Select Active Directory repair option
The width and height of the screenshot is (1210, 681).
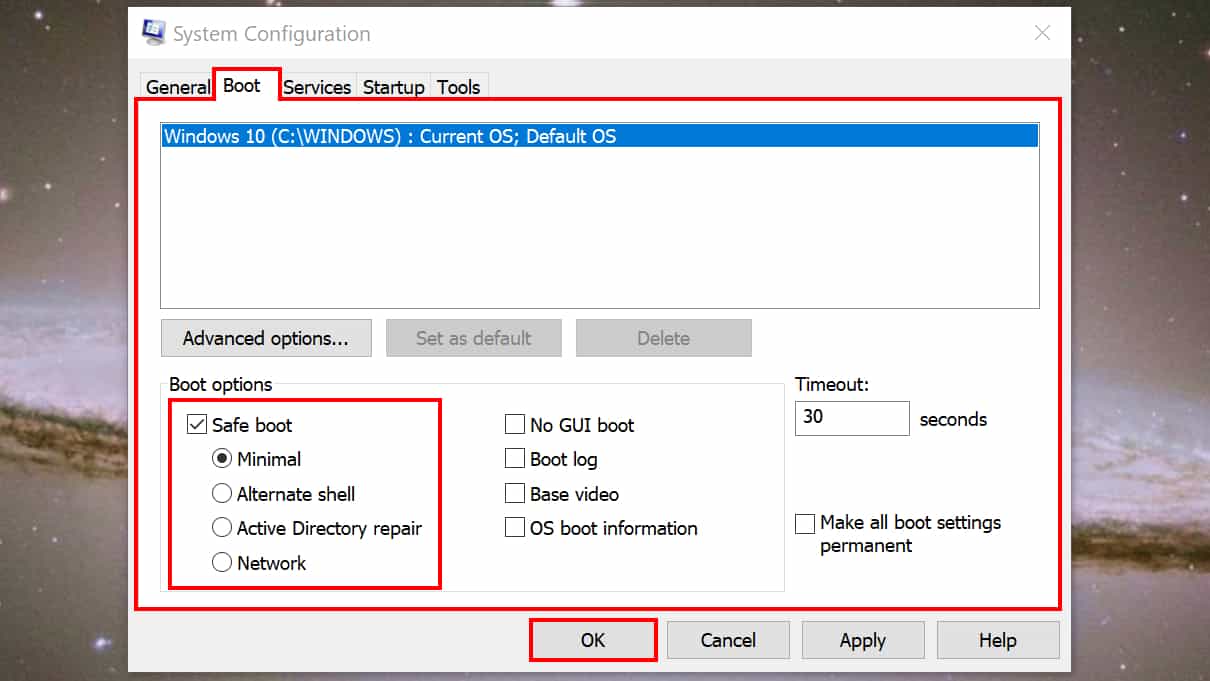click(x=222, y=528)
